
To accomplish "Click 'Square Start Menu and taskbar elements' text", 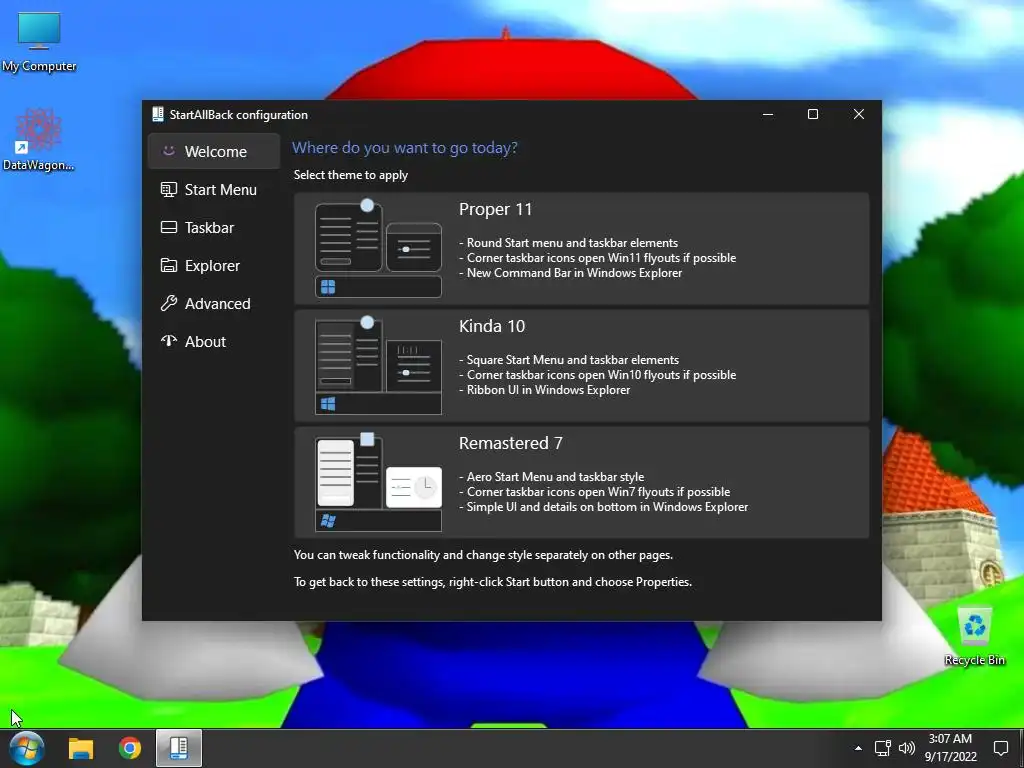I will point(573,360).
